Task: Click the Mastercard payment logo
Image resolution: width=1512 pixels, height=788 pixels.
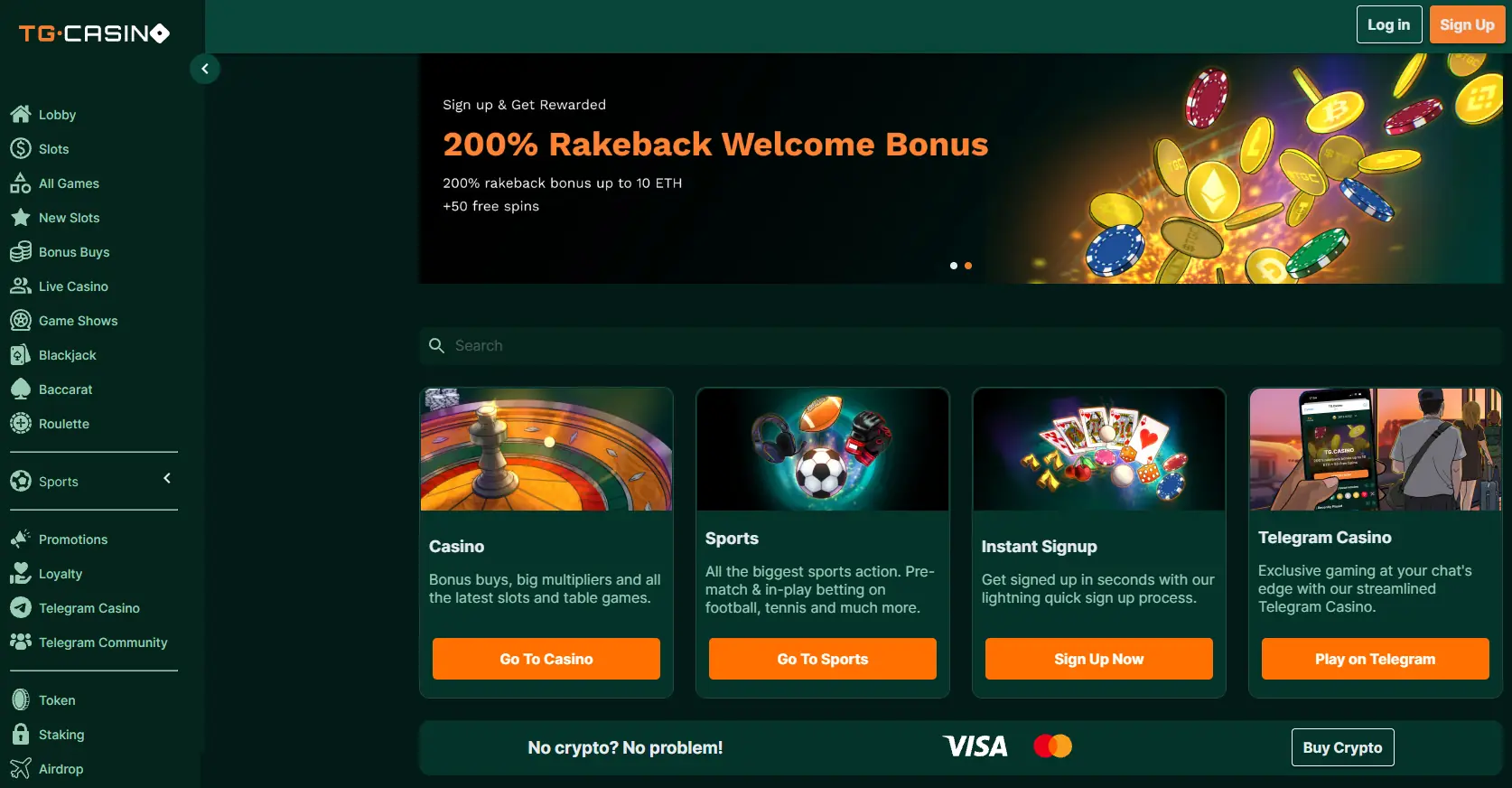Action: coord(1052,746)
